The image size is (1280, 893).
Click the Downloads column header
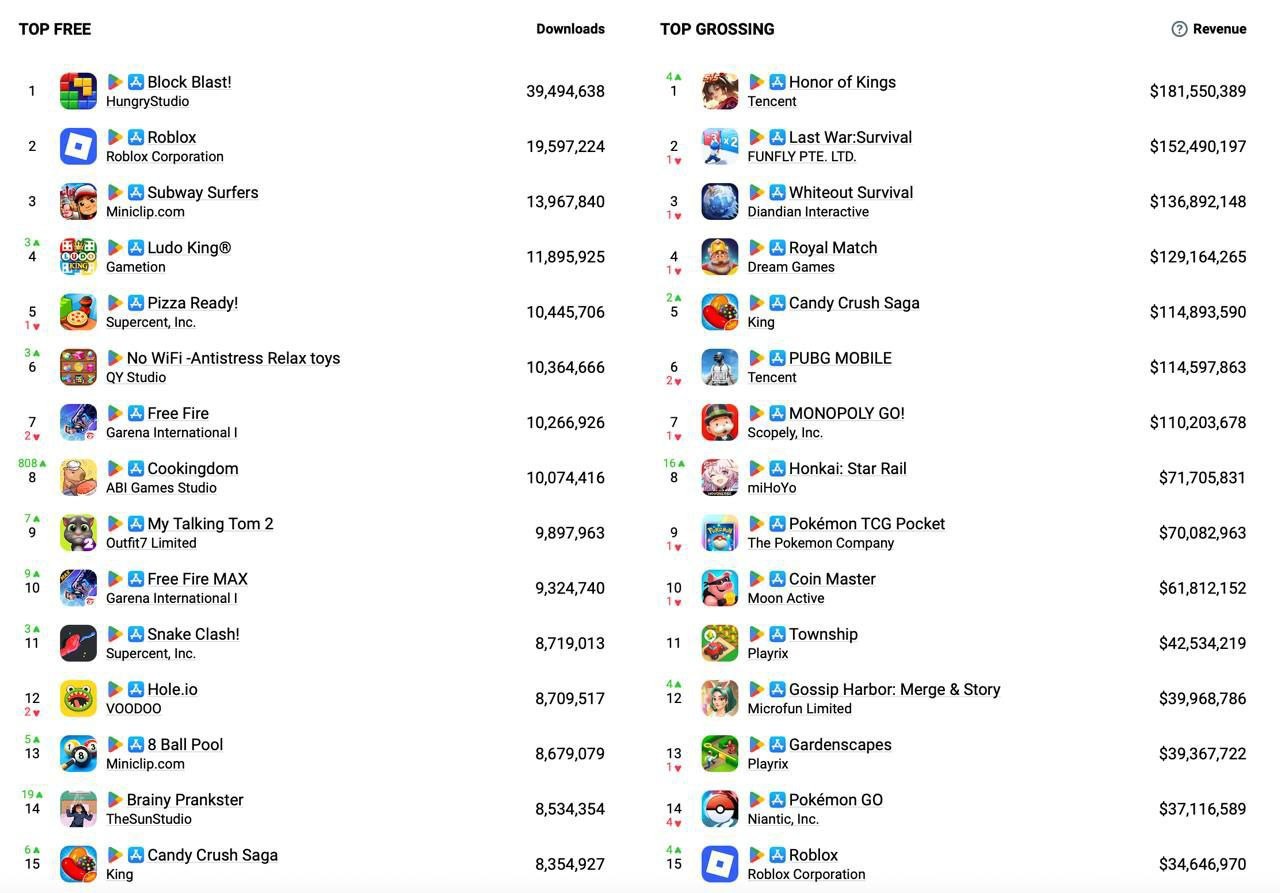[570, 29]
